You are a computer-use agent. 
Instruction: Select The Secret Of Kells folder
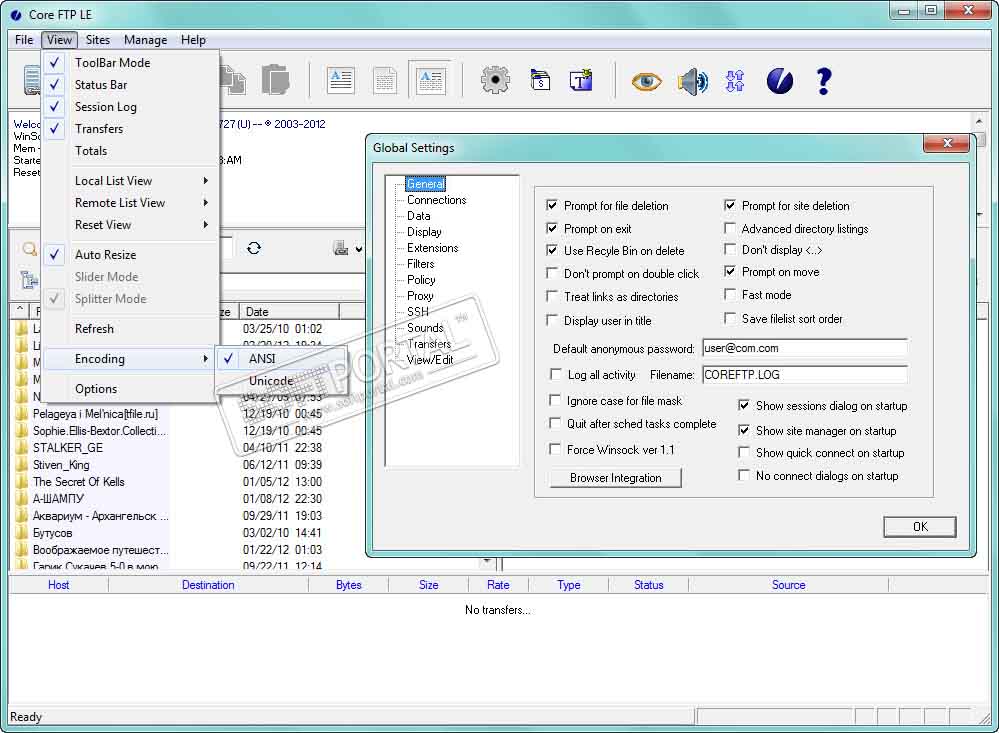pyautogui.click(x=78, y=482)
